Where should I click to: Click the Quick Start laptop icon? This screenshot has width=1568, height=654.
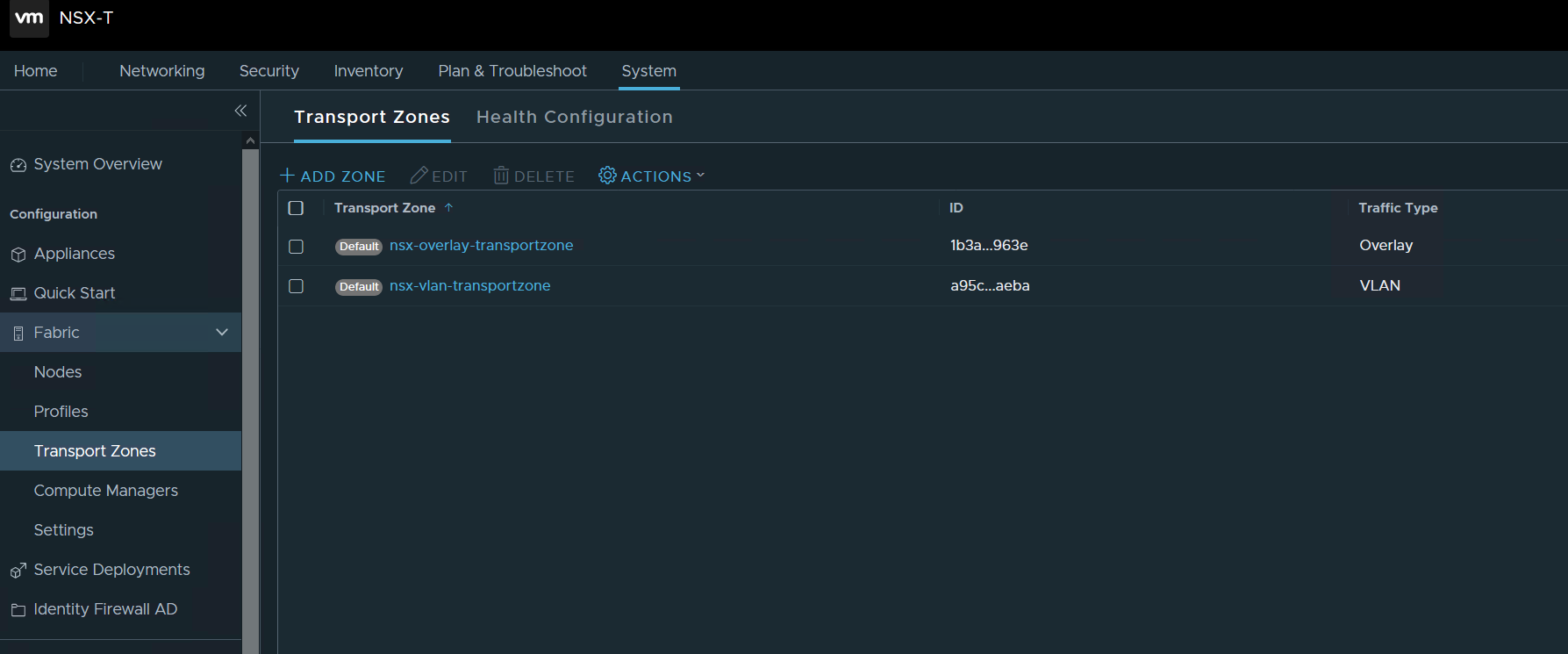click(x=18, y=294)
